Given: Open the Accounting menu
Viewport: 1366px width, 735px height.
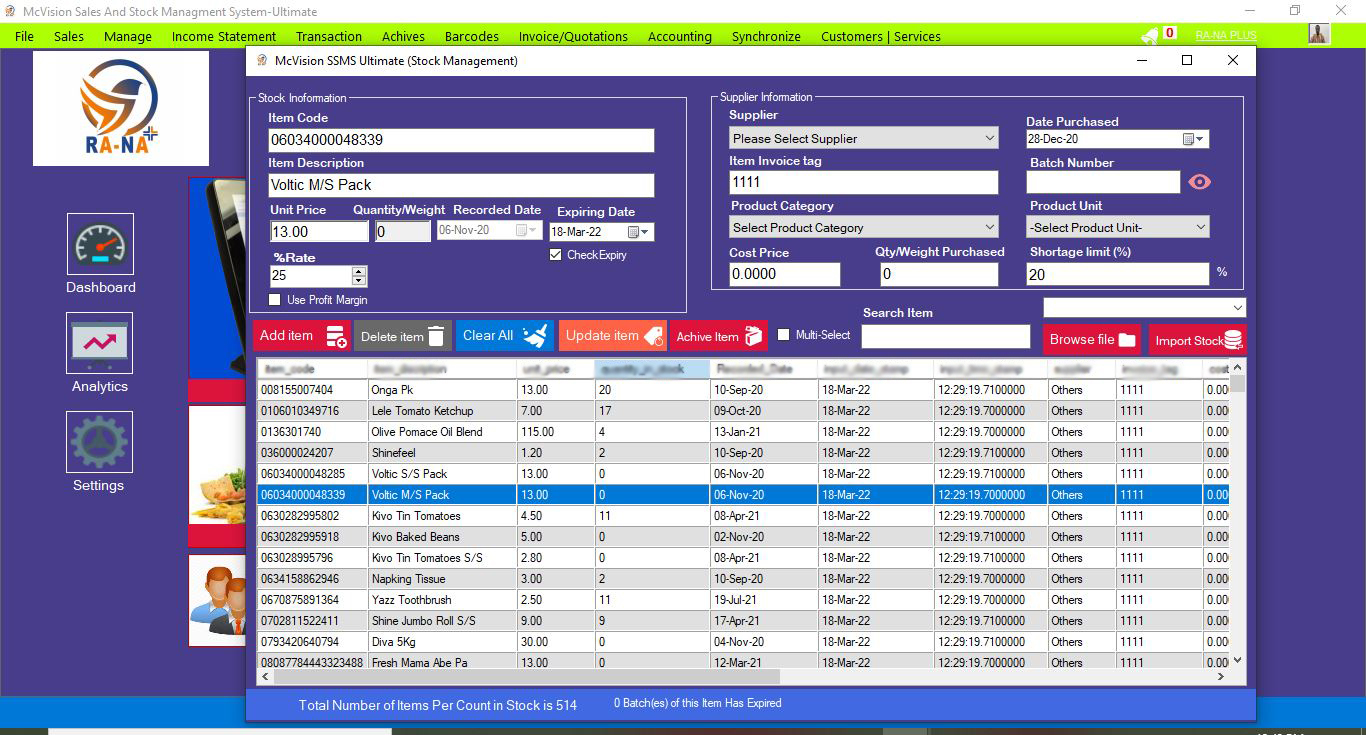Looking at the screenshot, I should point(680,36).
